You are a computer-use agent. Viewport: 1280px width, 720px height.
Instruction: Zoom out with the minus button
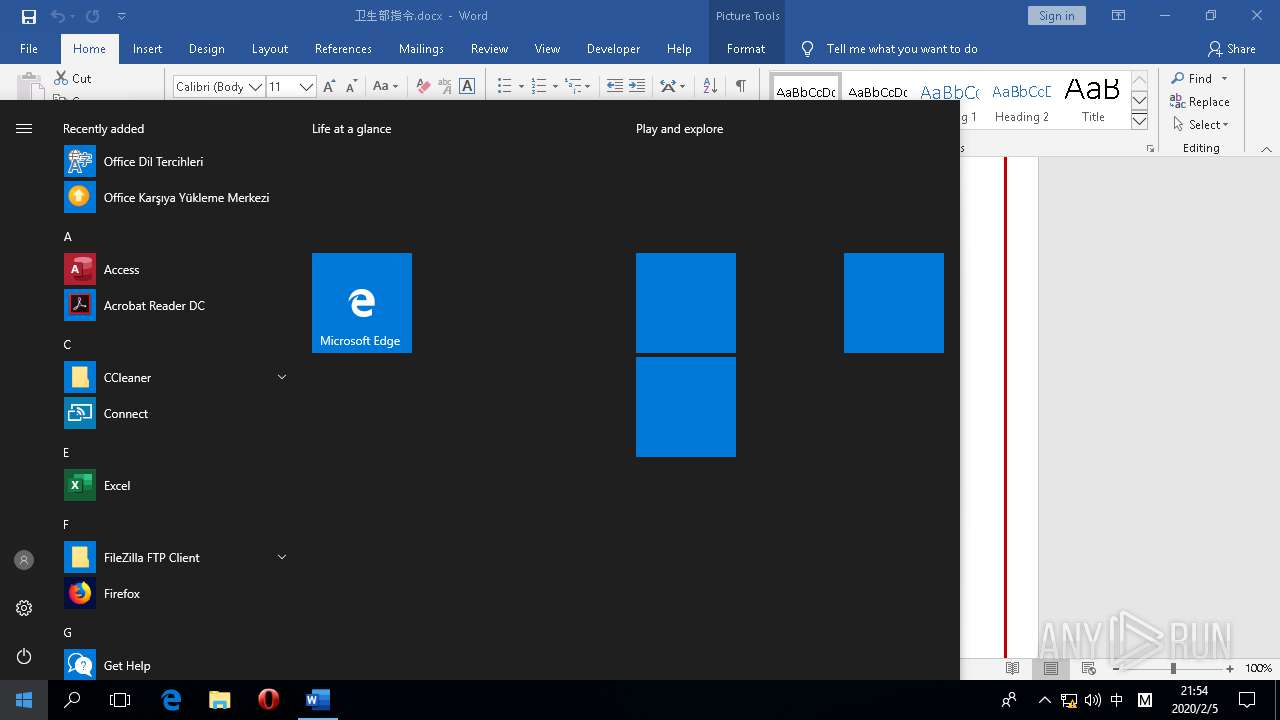1116,668
